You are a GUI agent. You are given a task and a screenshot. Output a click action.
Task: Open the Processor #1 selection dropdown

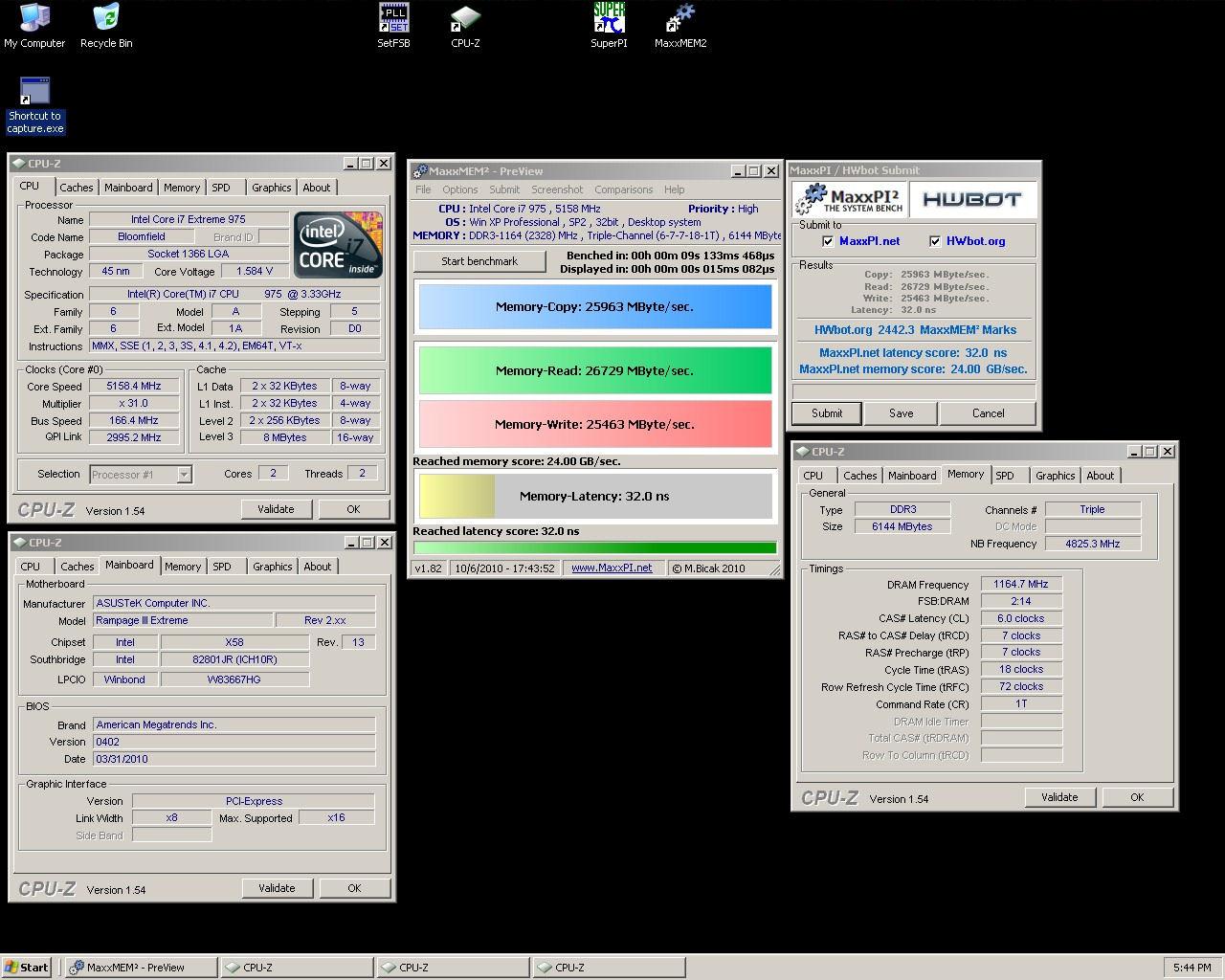184,474
